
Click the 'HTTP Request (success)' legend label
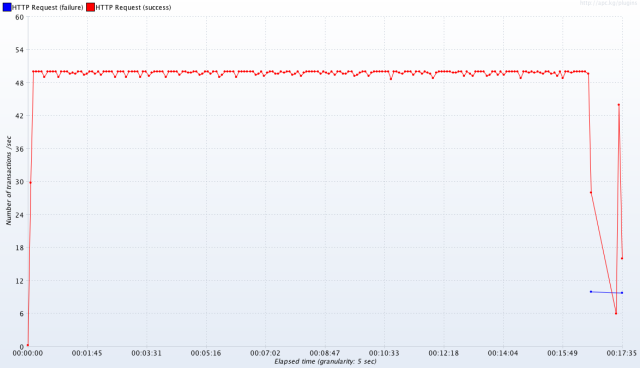point(133,7)
